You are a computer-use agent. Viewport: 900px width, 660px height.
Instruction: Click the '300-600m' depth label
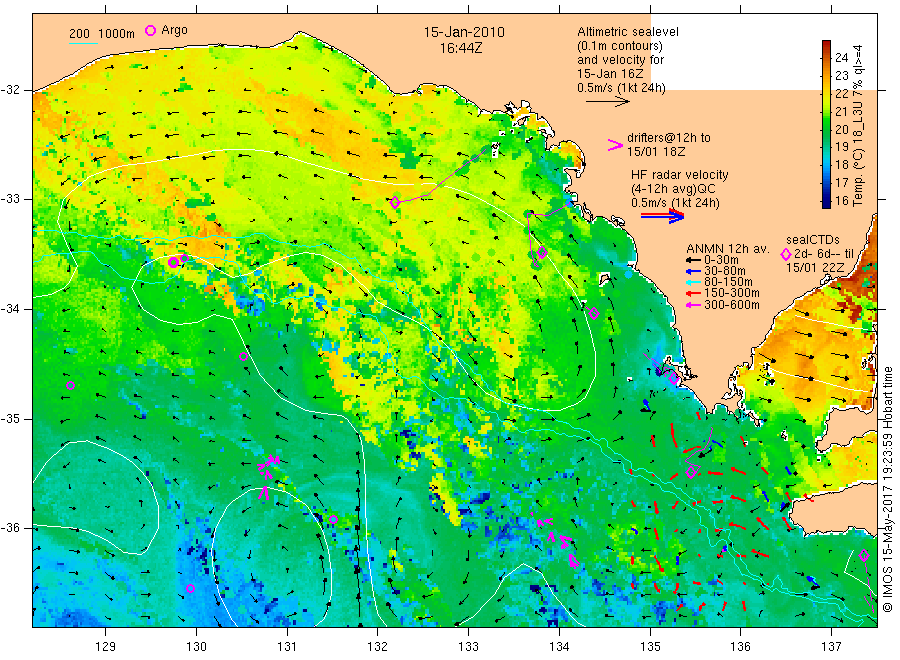point(732,305)
